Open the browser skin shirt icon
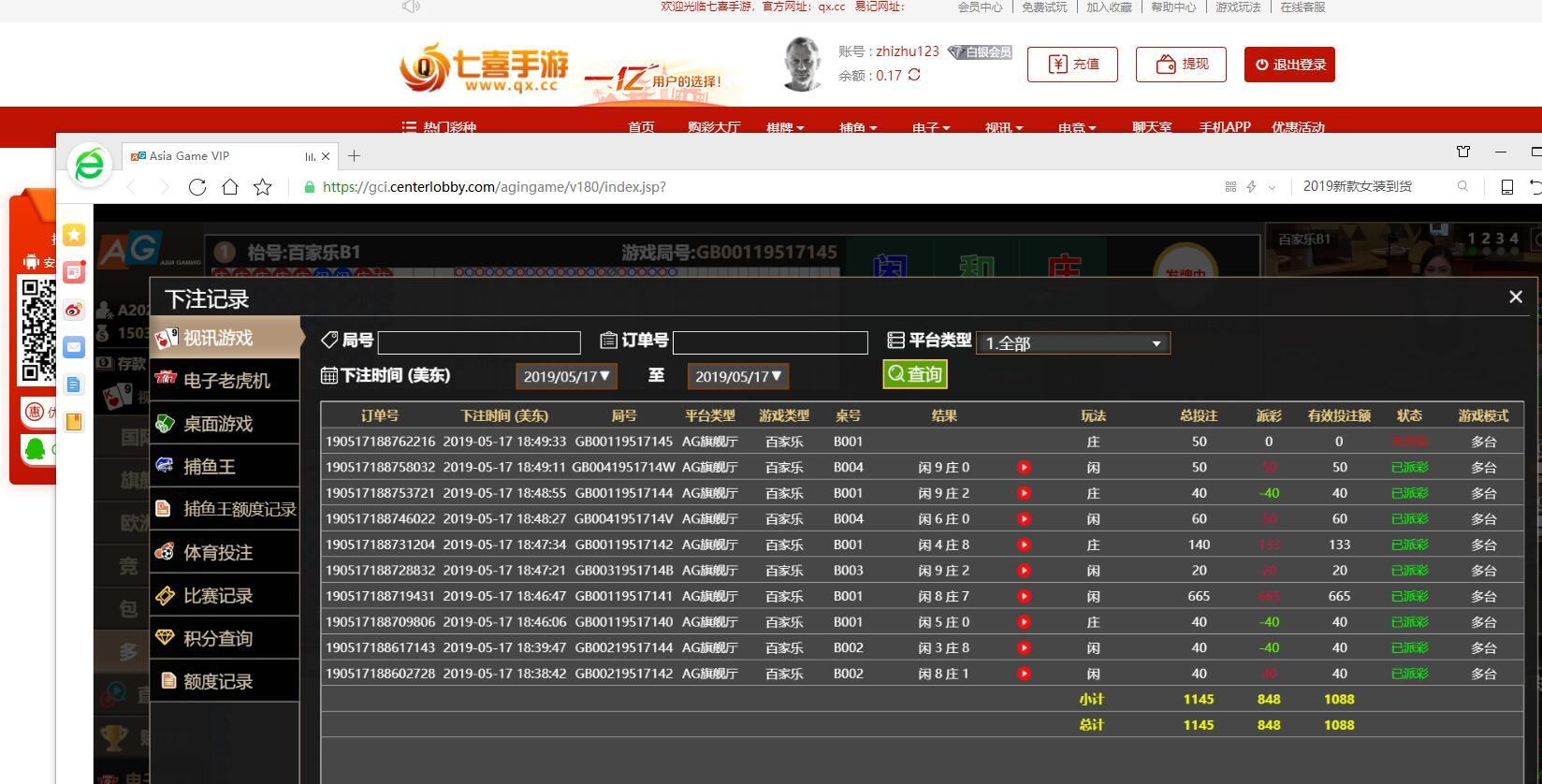 click(x=1463, y=152)
